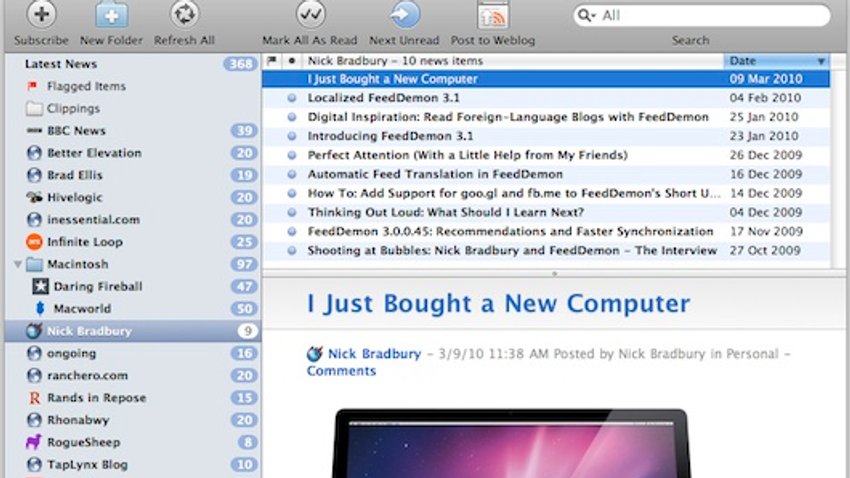The image size is (850, 478).
Task: Select Latest News in the sidebar
Action: (61, 64)
